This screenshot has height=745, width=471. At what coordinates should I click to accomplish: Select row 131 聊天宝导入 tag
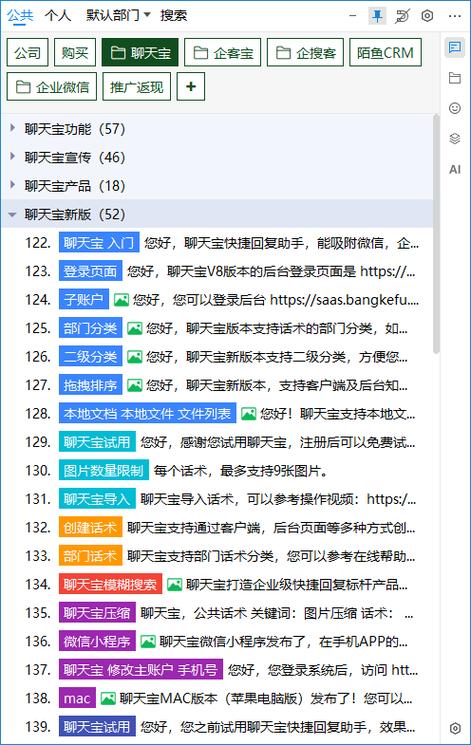point(97,499)
